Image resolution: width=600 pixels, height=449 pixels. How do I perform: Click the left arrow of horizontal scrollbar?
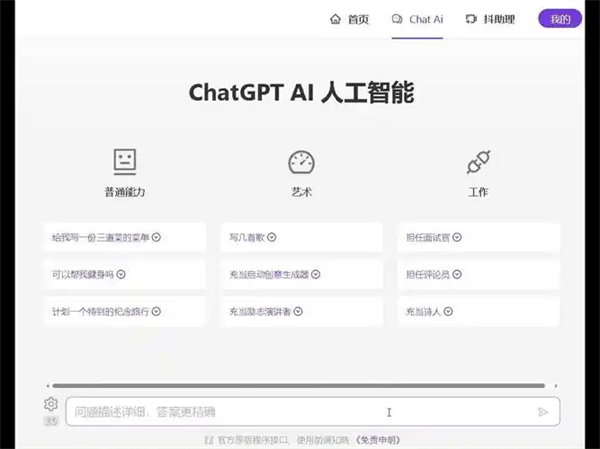[48, 385]
